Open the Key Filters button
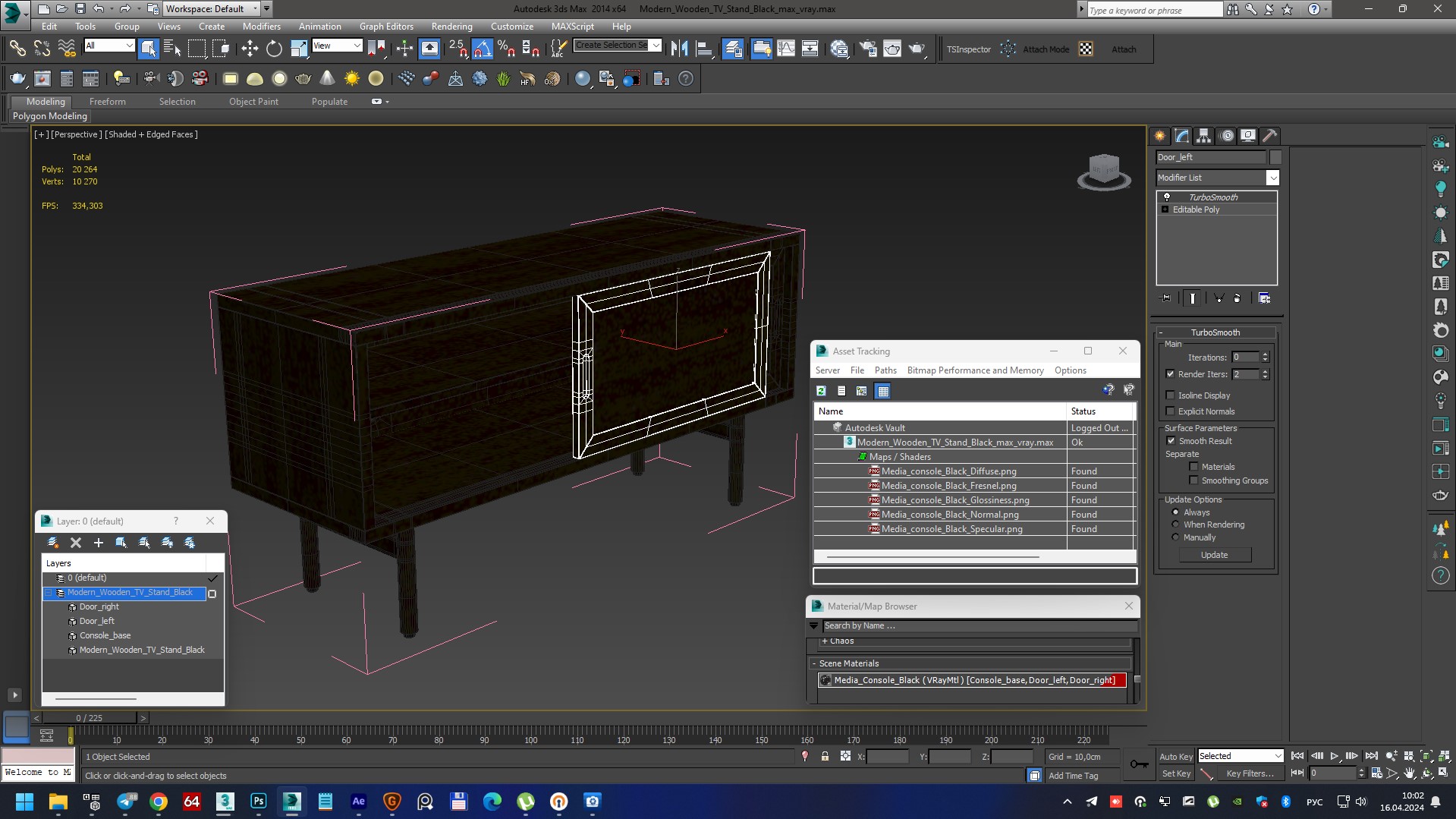The height and width of the screenshot is (819, 1456). (1250, 773)
